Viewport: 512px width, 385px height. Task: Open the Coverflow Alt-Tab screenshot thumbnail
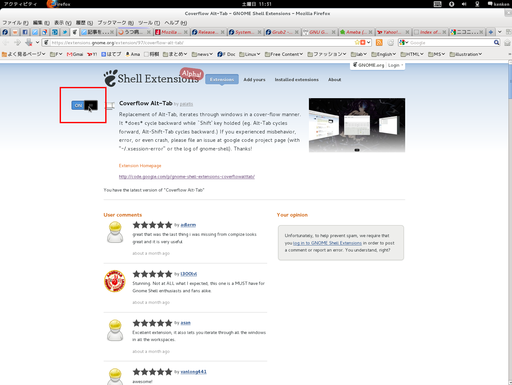(x=357, y=125)
